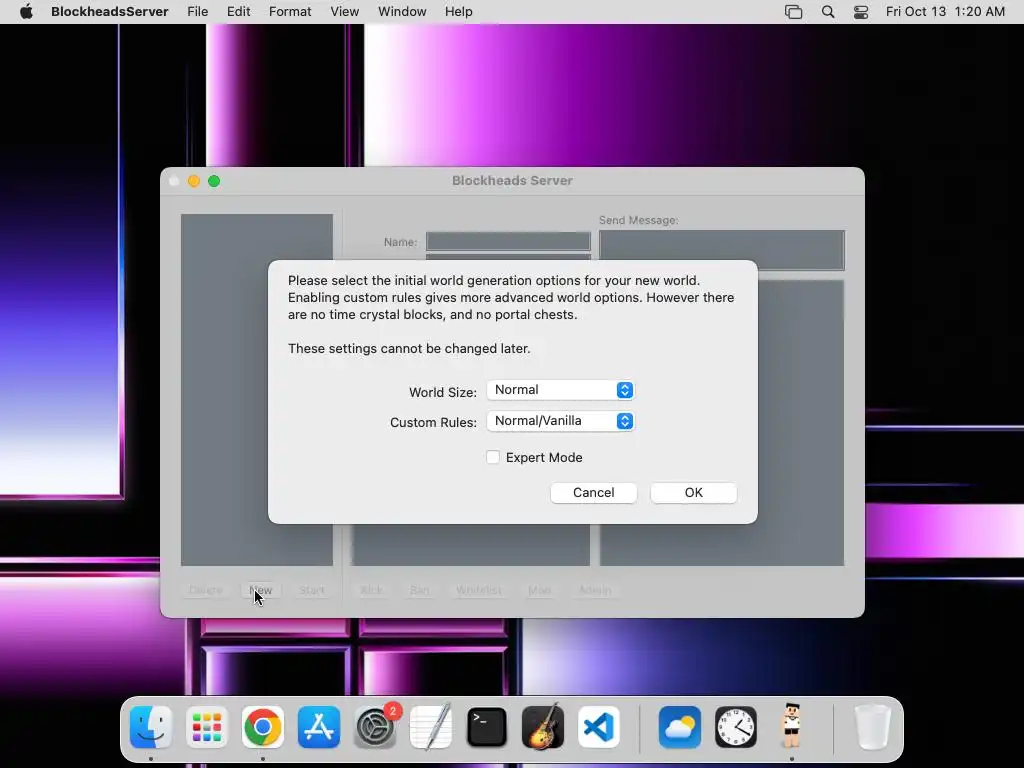Open the Help menu
Image resolution: width=1024 pixels, height=768 pixels.
tap(458, 12)
